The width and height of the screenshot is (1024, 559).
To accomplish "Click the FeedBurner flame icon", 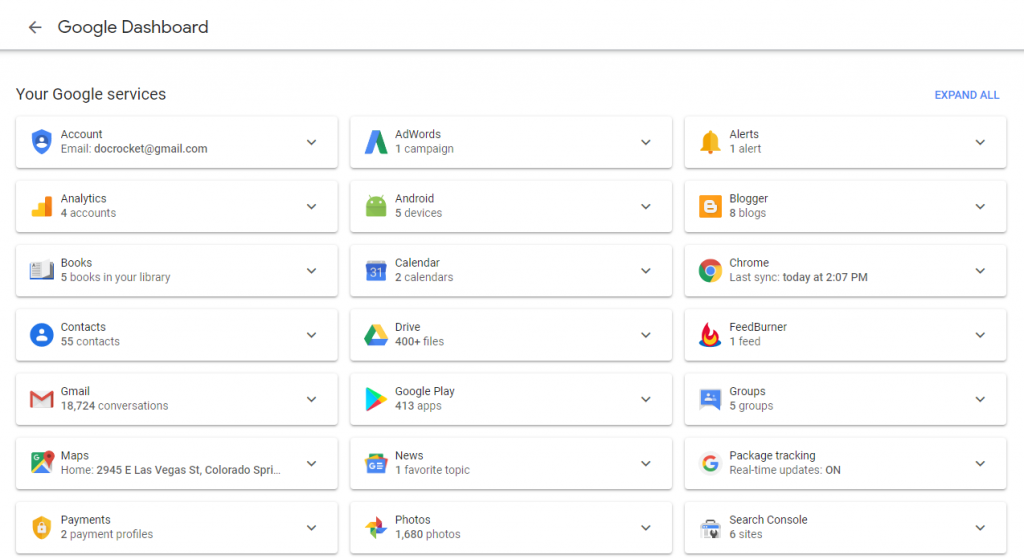I will point(710,334).
